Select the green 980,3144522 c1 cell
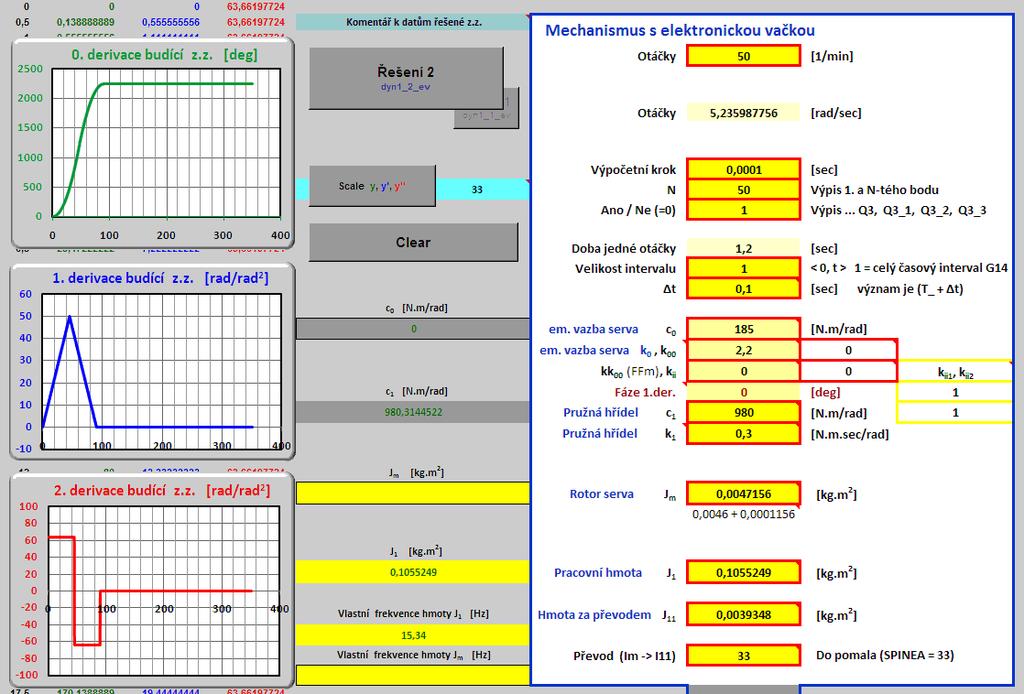1024x694 pixels. click(413, 412)
